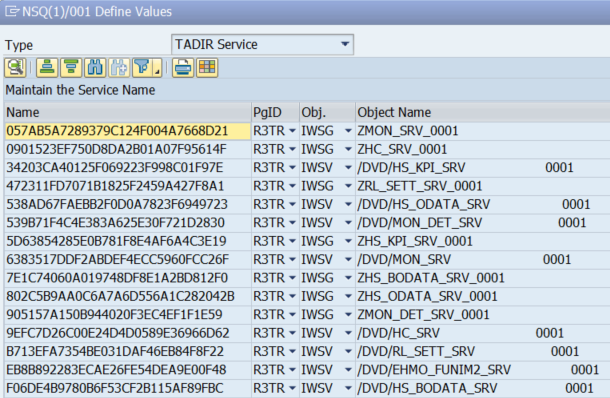Select name cell 34203CA40125F069223F998C01F97E
The image size is (610, 398).
point(128,168)
